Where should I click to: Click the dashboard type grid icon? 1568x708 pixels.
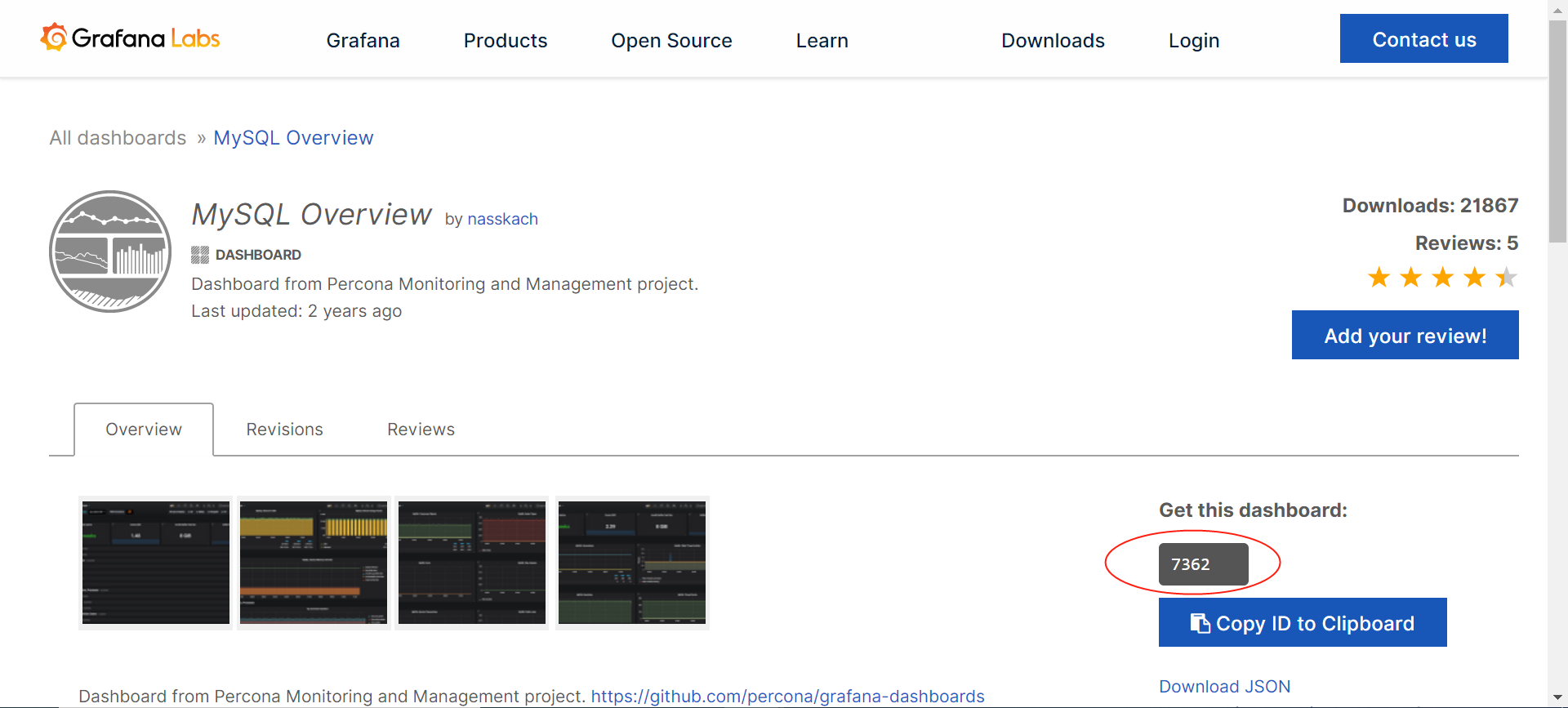[x=200, y=255]
